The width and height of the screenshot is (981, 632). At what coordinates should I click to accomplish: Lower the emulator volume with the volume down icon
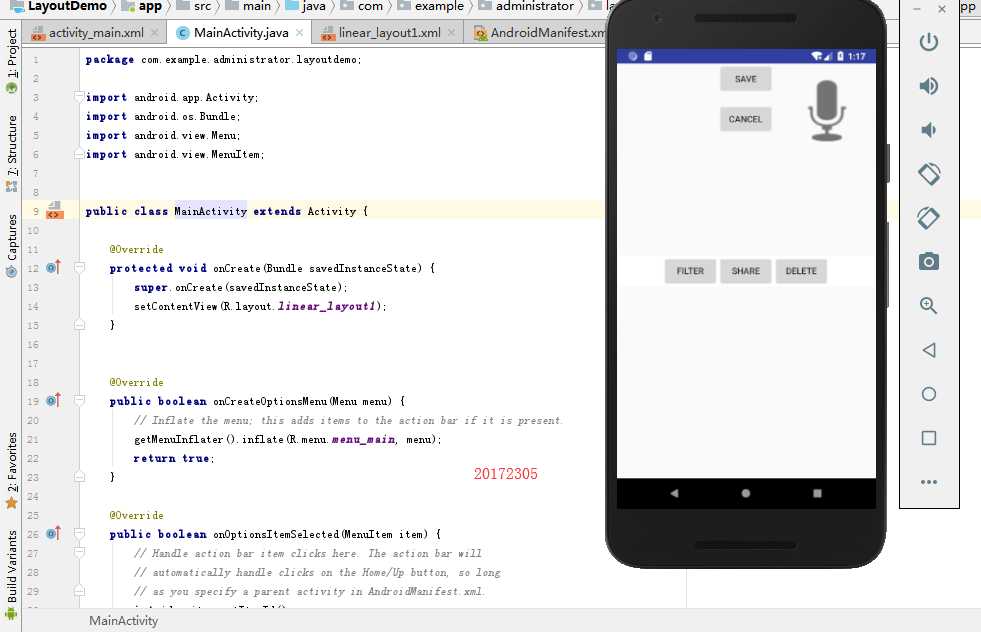[928, 130]
